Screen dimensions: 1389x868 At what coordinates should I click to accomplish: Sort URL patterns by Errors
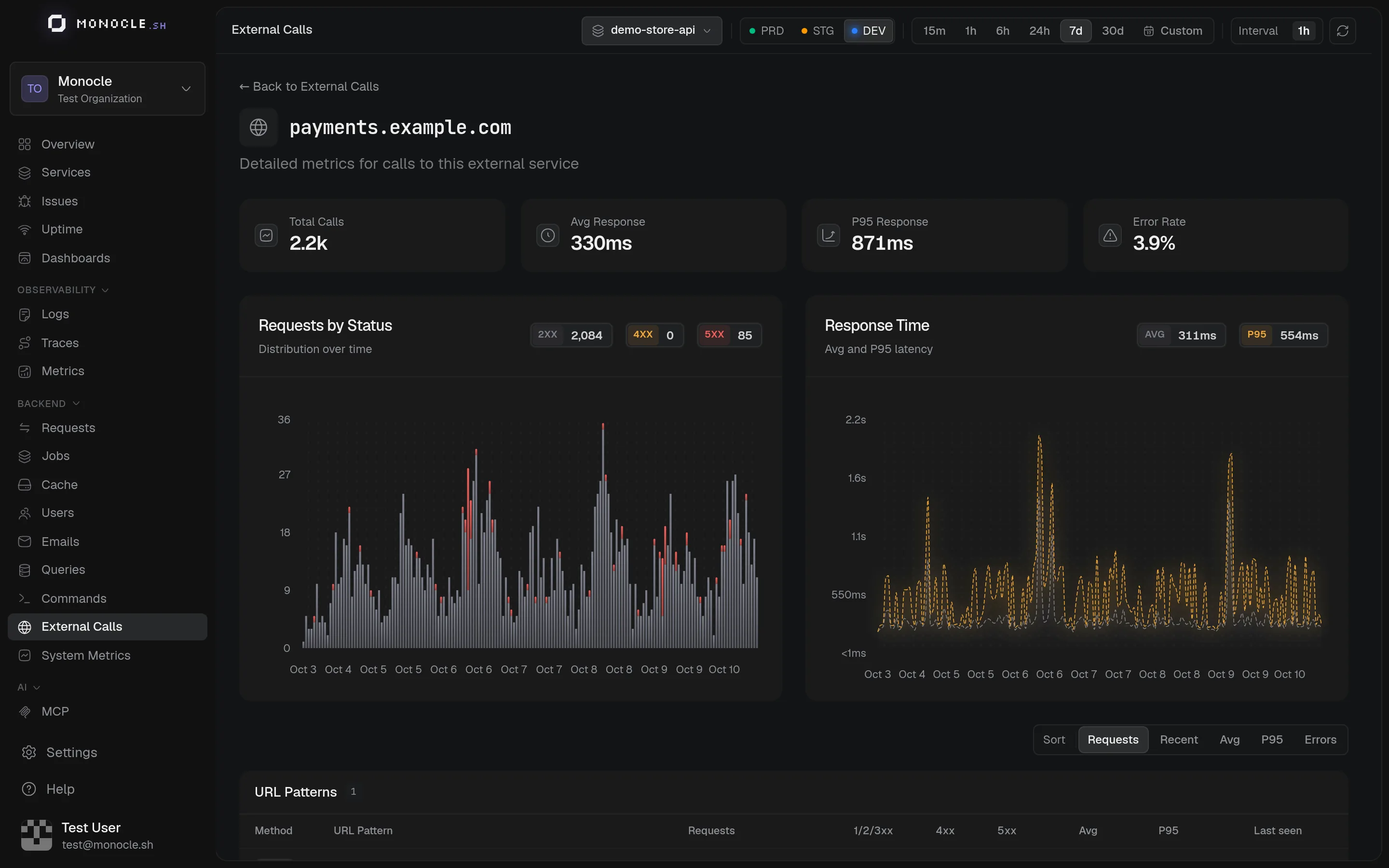[x=1320, y=739]
